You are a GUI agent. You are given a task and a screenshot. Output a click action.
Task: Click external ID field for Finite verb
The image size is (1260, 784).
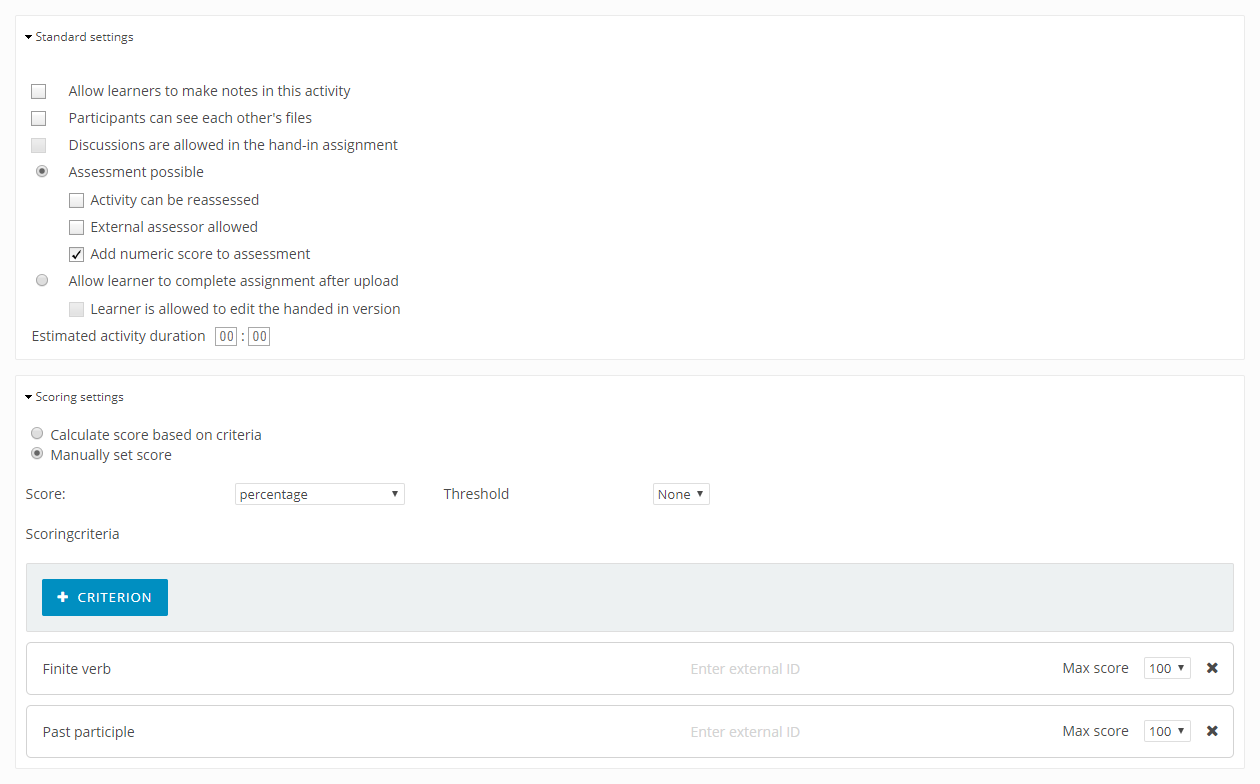coord(745,669)
